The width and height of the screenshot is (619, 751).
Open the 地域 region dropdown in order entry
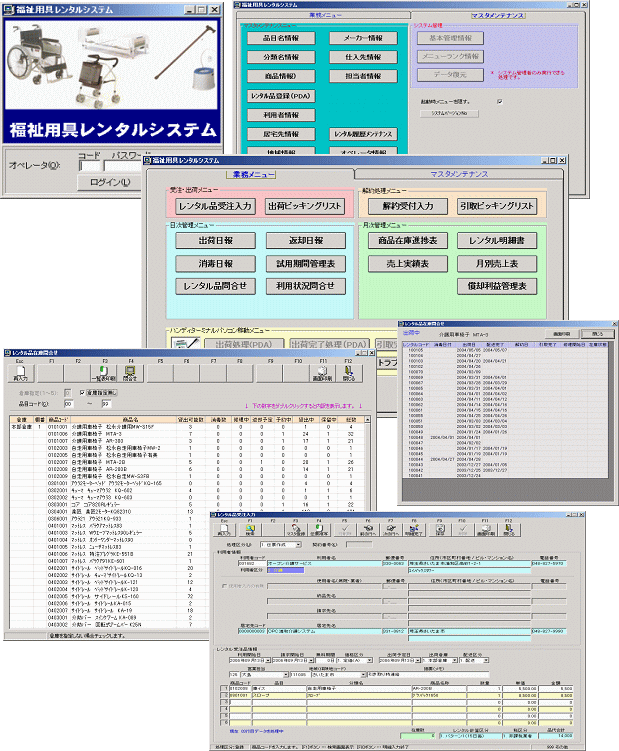(x=363, y=674)
